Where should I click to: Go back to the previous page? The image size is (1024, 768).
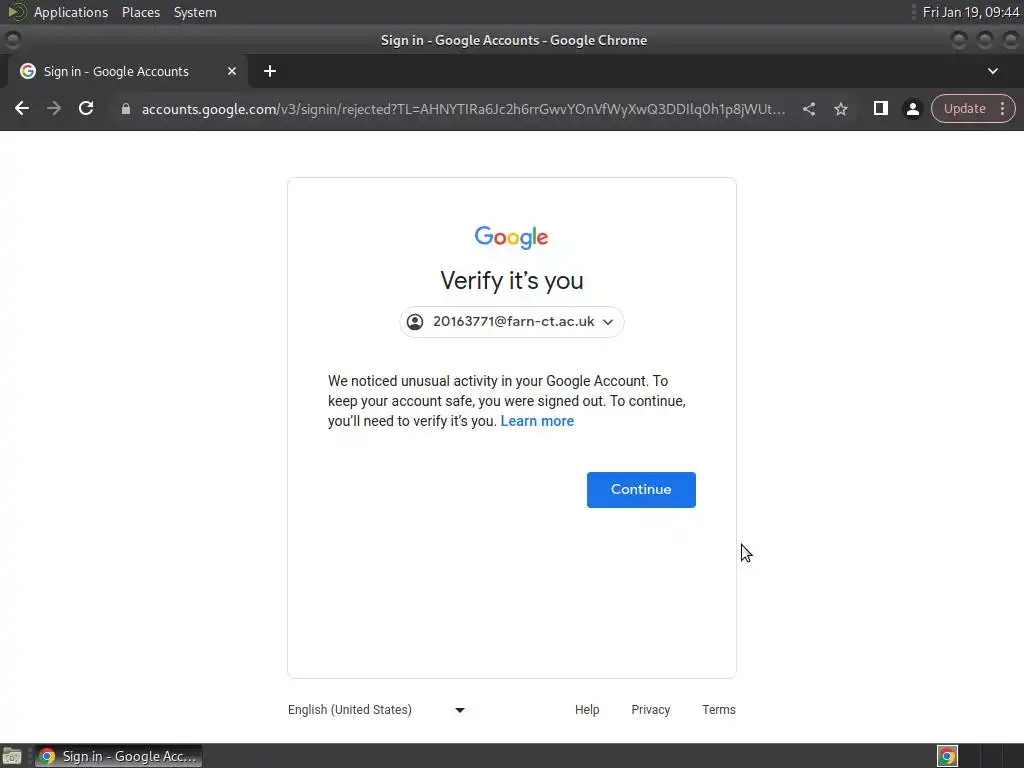click(x=22, y=108)
